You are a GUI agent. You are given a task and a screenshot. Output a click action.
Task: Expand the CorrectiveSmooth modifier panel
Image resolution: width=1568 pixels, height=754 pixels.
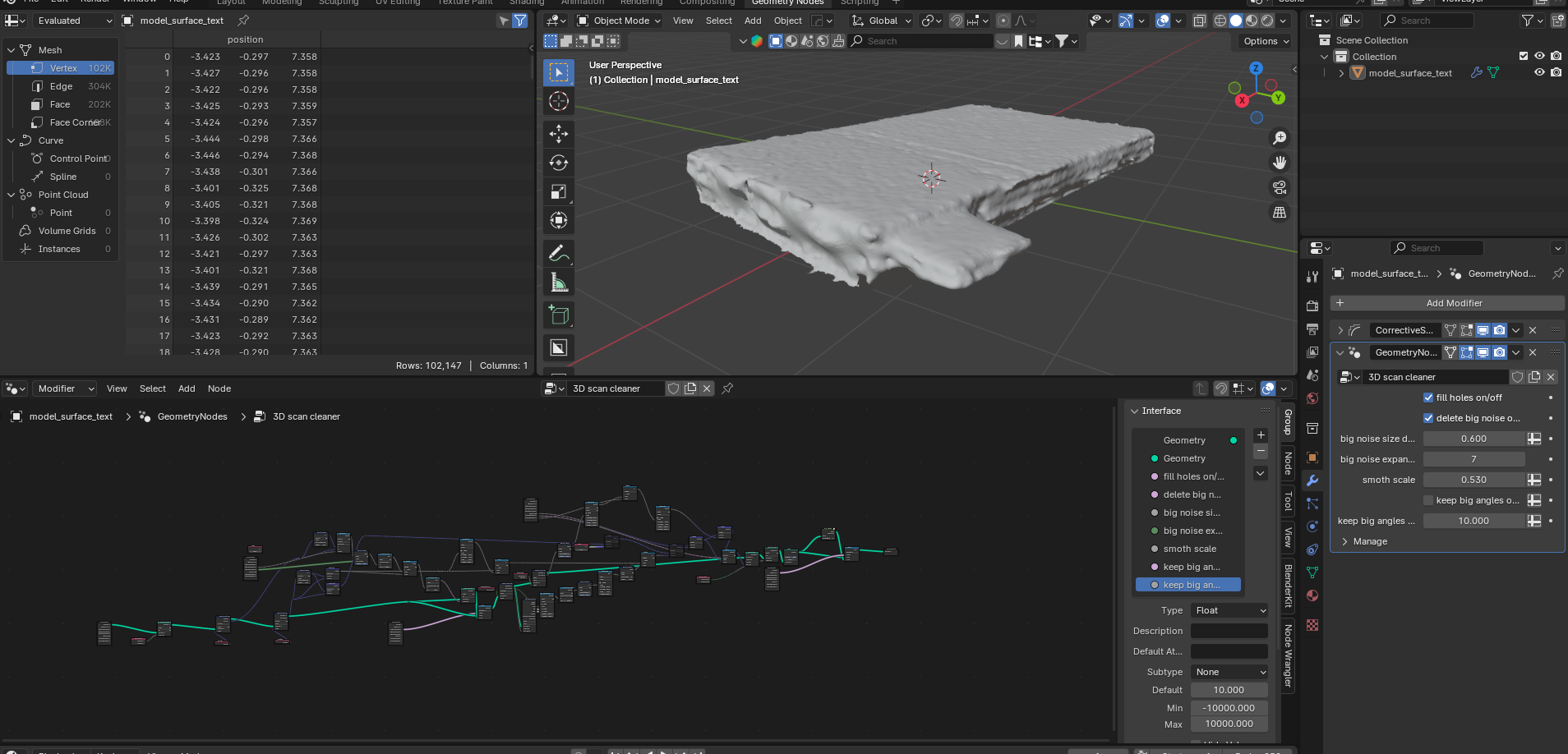[1341, 330]
